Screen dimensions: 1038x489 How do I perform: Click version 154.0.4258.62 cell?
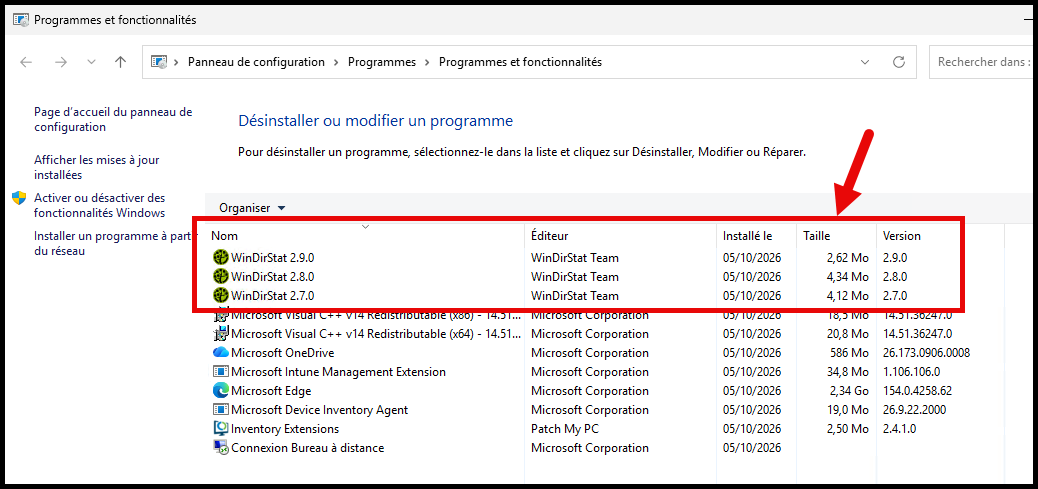(x=918, y=390)
